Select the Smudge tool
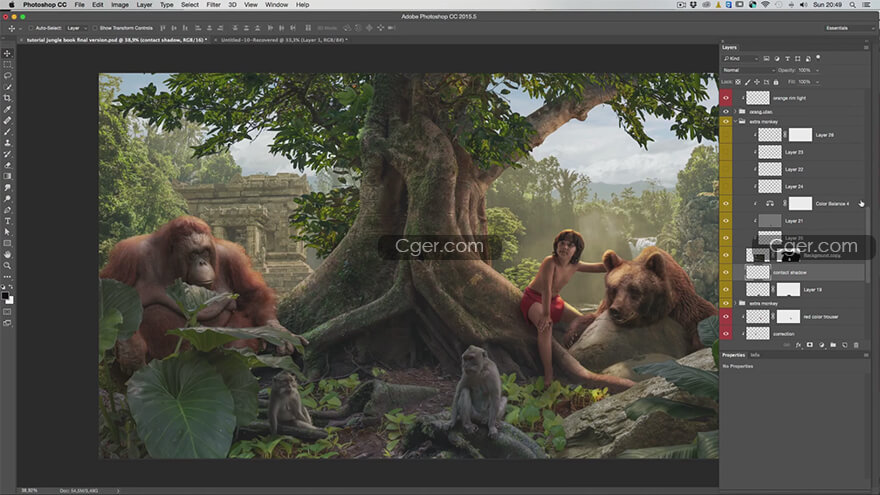 (x=7, y=188)
